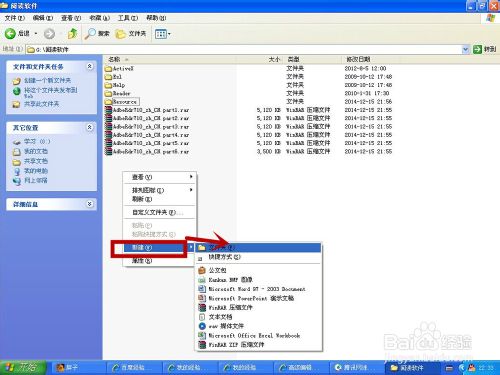Select the ActiveX folder icon

[x=108, y=68]
